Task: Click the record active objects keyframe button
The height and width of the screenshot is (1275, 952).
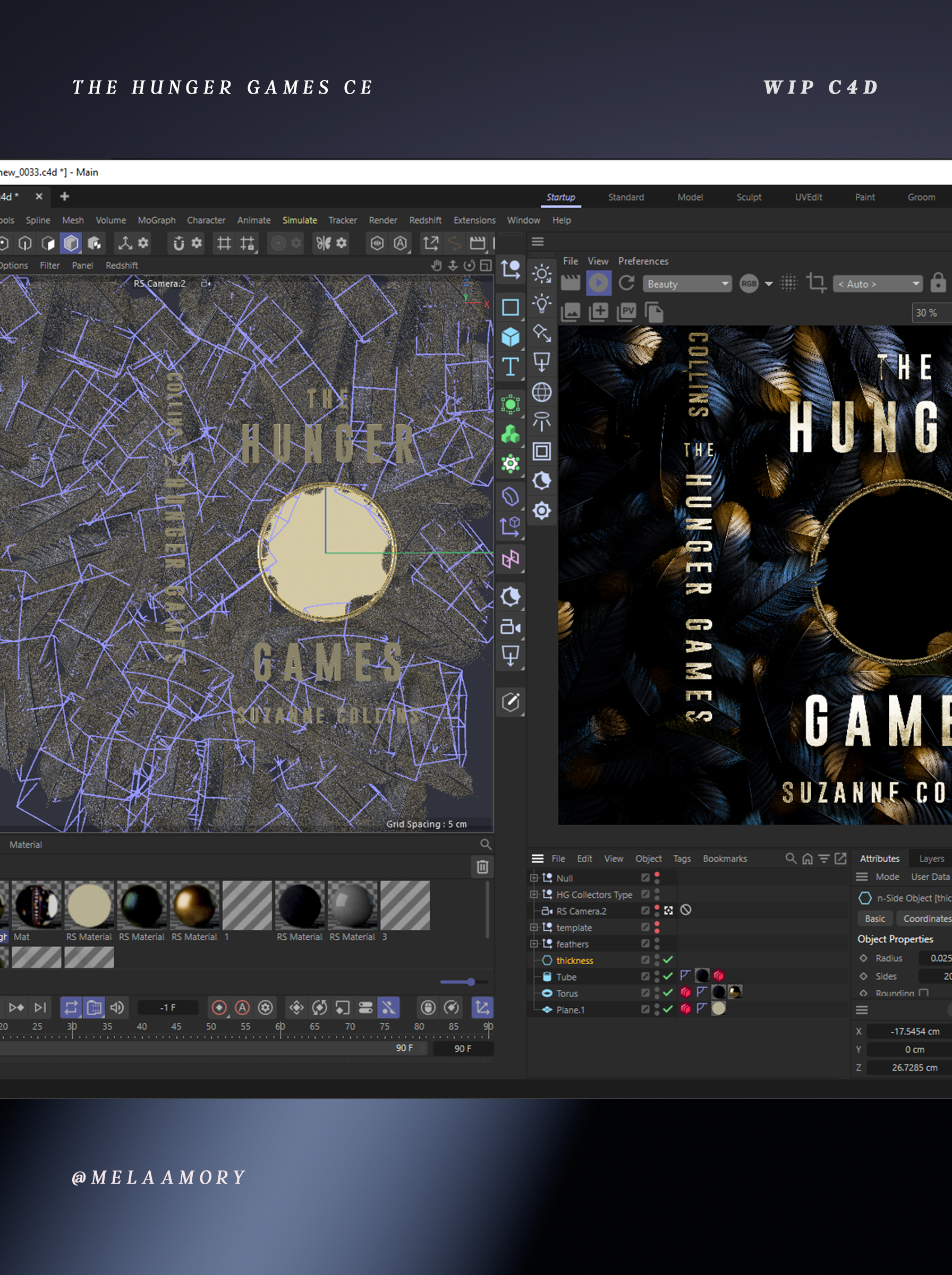Action: [x=219, y=1007]
